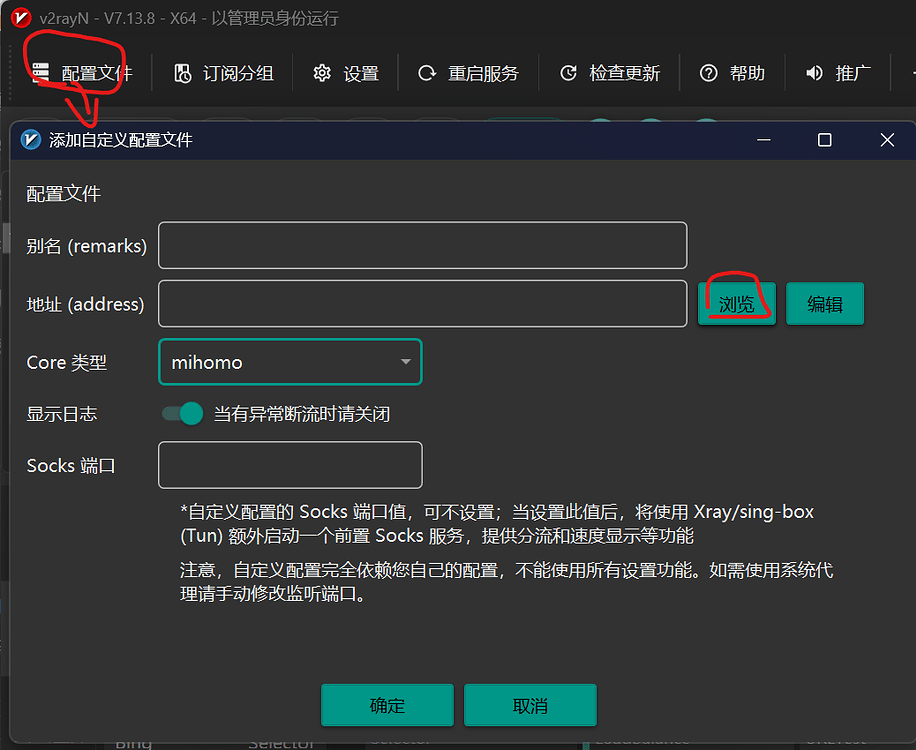Click the 地址 (address) label
Screen dimensions: 916x750
pyautogui.click(x=85, y=304)
